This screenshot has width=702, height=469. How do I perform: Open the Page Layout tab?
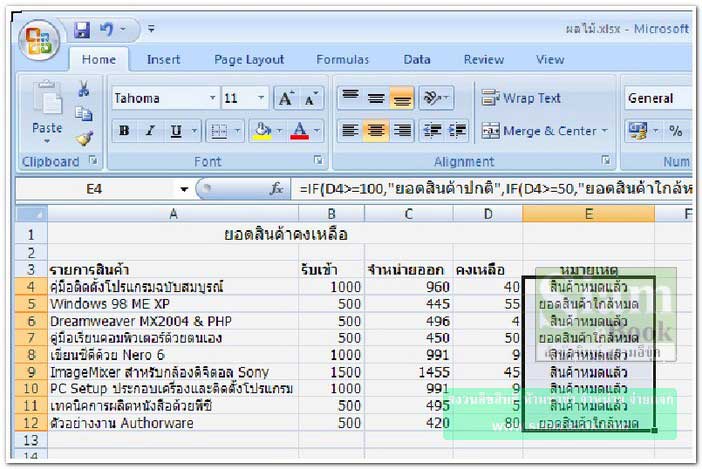coord(249,60)
